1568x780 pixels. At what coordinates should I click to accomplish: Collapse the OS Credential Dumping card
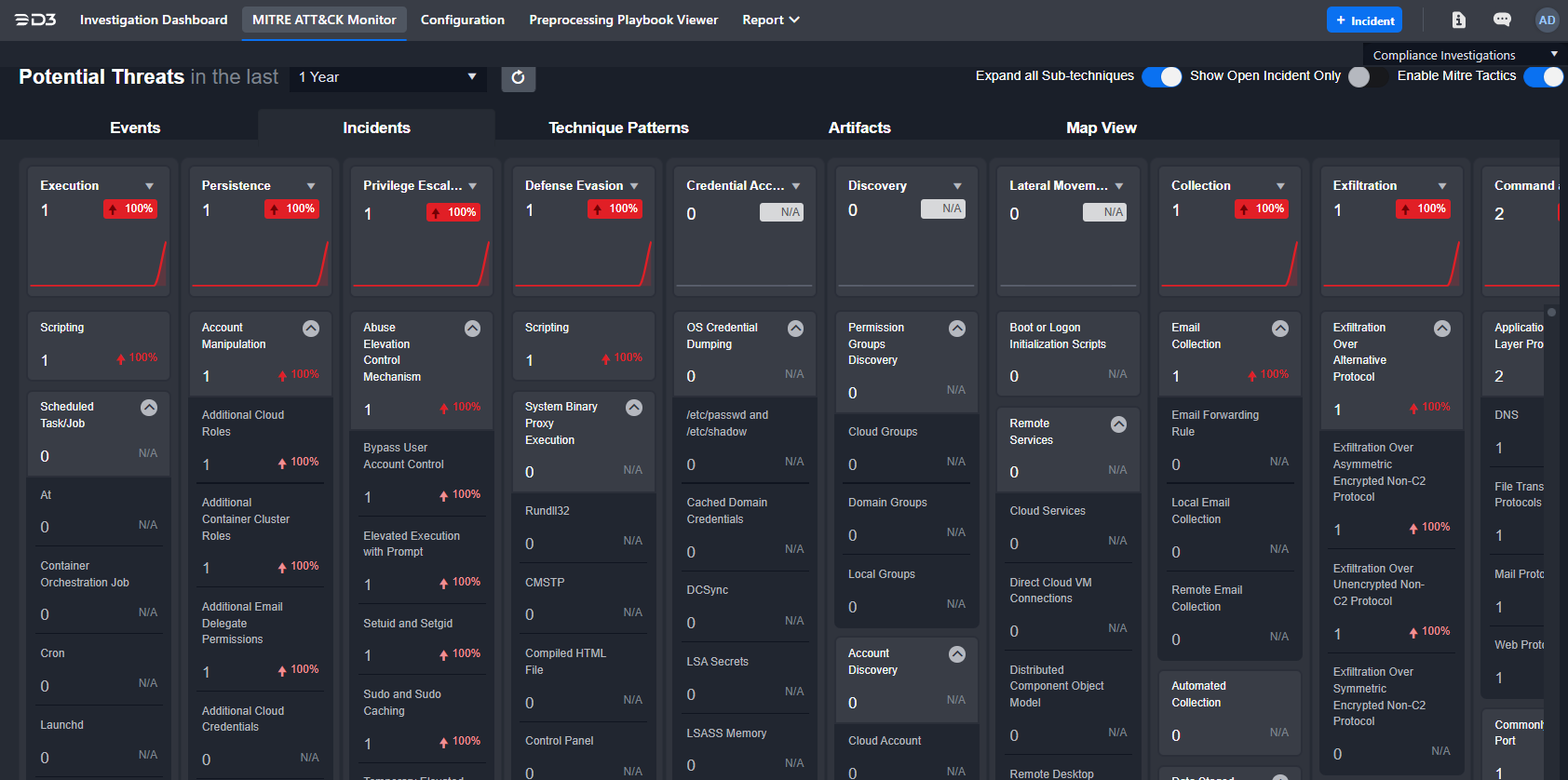[795, 329]
